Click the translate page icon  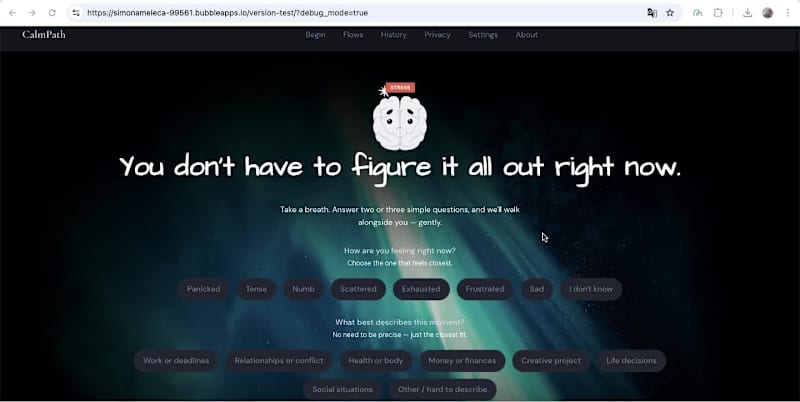tap(652, 13)
